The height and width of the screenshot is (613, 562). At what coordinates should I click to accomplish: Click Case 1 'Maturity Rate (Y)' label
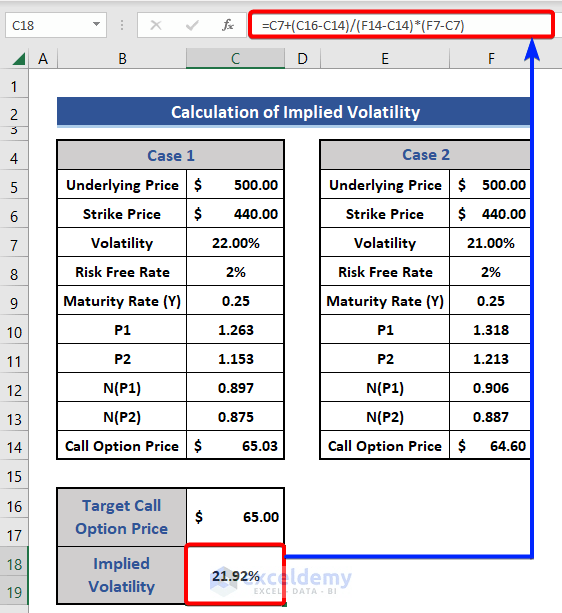(122, 301)
